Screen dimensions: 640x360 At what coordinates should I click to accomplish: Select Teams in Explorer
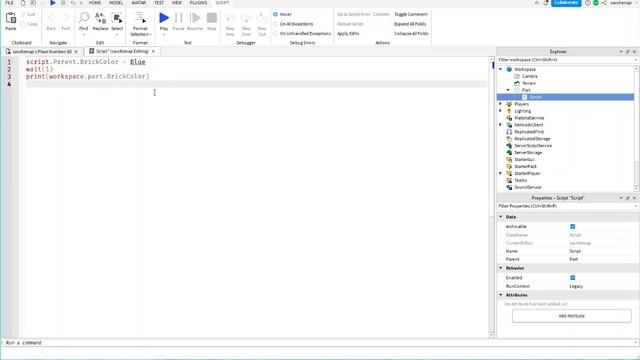pyautogui.click(x=520, y=180)
